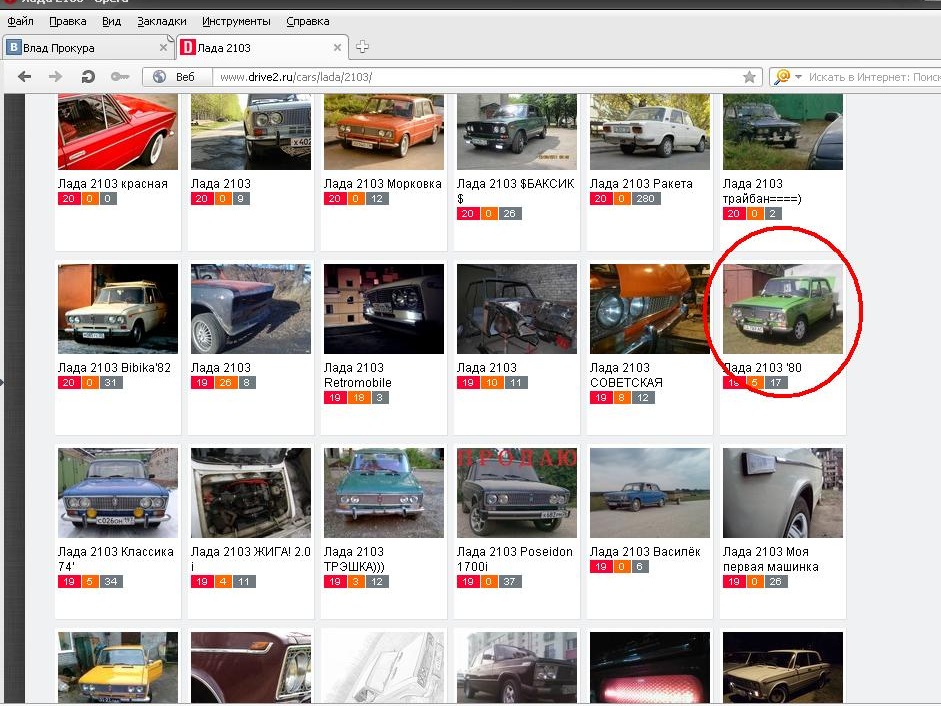The width and height of the screenshot is (941, 706).
Task: Reload the page with the refresh icon
Action: pyautogui.click(x=88, y=77)
